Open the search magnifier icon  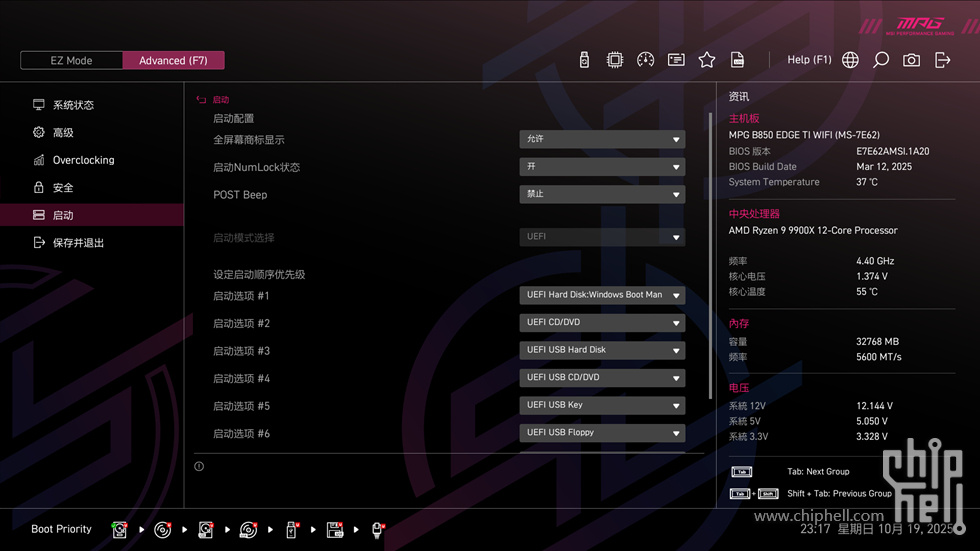coord(881,60)
